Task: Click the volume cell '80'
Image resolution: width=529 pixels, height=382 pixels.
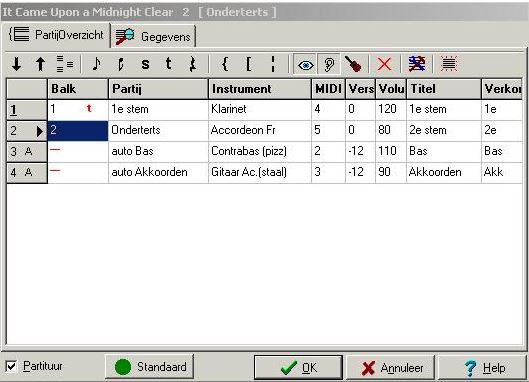Action: point(391,131)
